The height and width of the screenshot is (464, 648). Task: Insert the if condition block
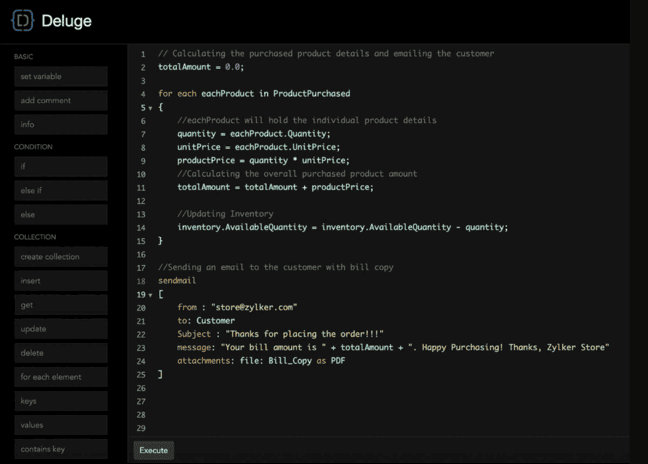coord(61,167)
